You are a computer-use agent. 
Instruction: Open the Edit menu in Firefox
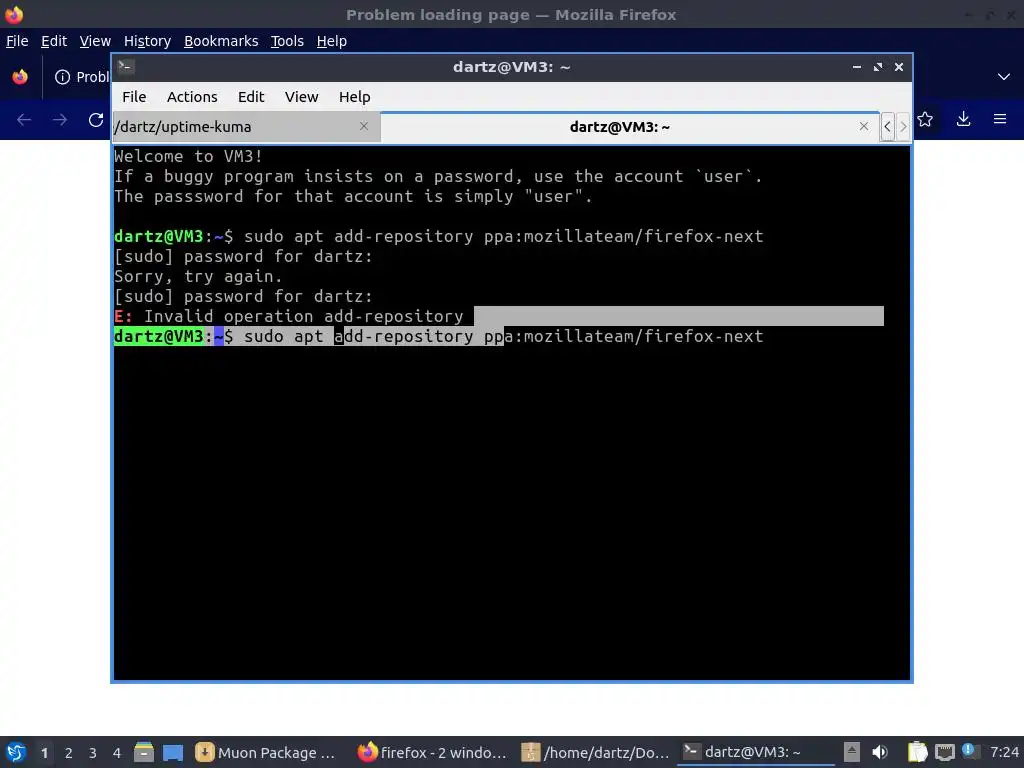pyautogui.click(x=54, y=41)
